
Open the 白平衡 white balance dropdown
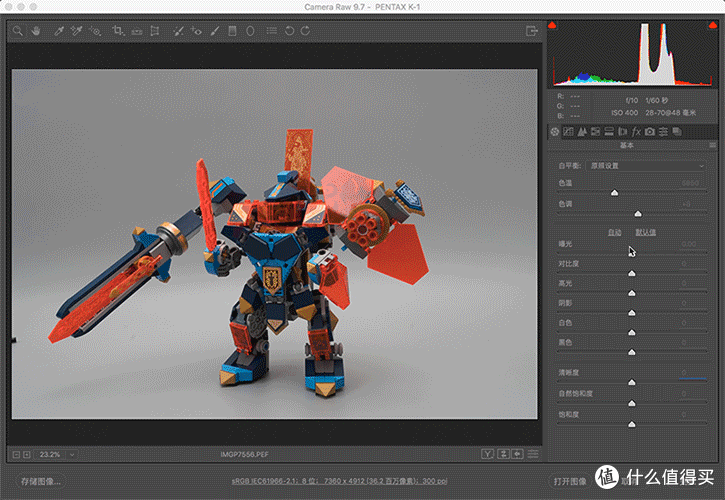[x=646, y=166]
